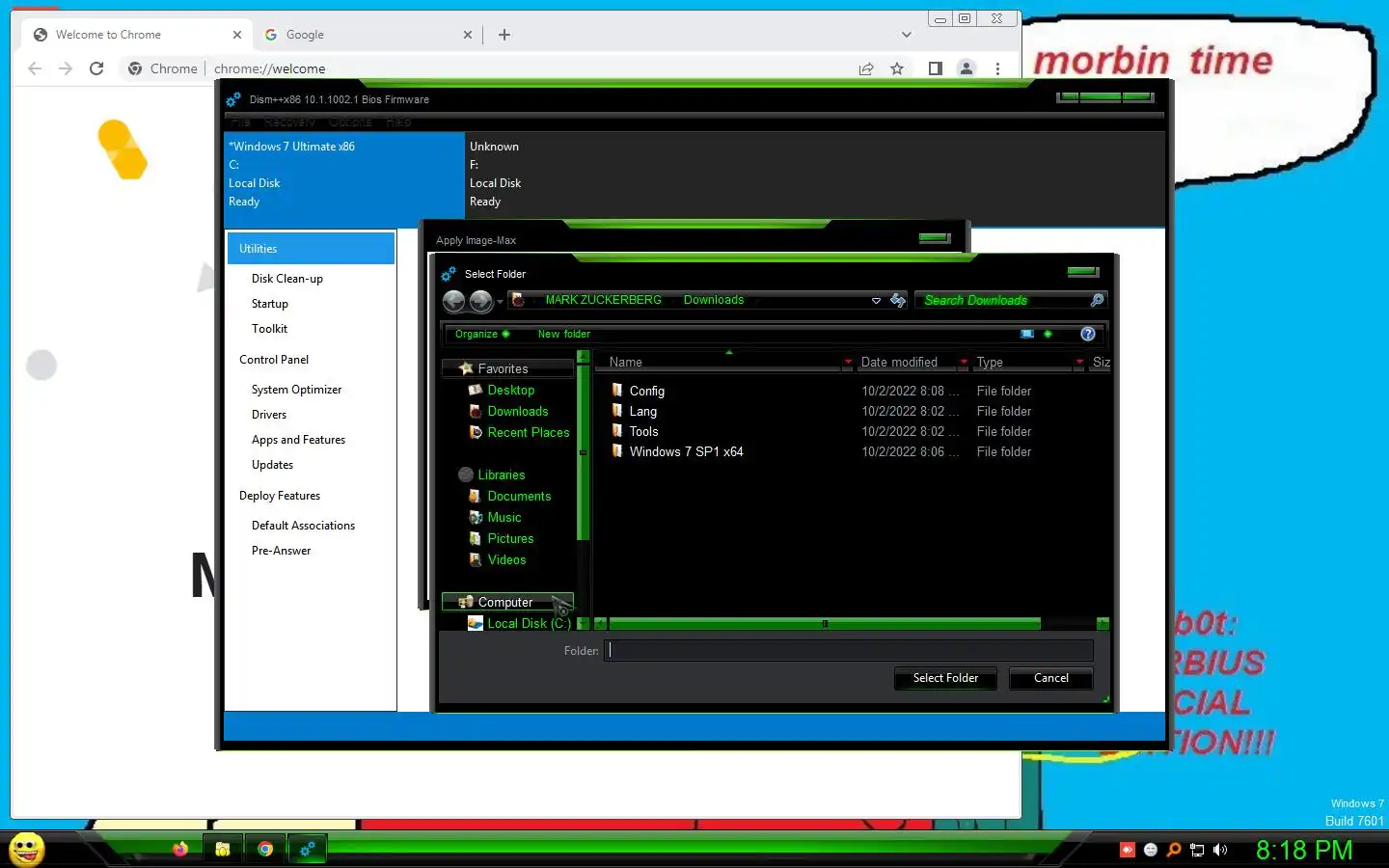Screen dimensions: 1389x868
Task: Open Local Disk (C:) in navigation pane
Action: (529, 623)
